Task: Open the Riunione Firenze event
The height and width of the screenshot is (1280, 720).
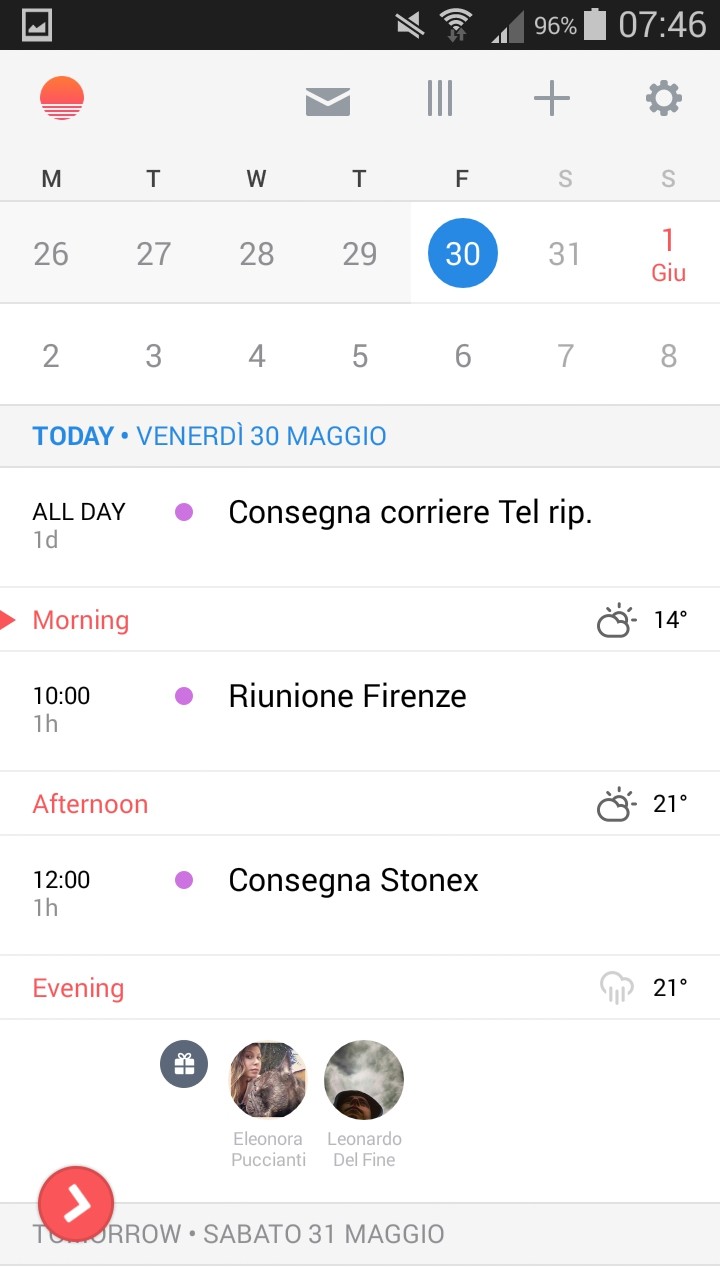Action: coord(347,696)
